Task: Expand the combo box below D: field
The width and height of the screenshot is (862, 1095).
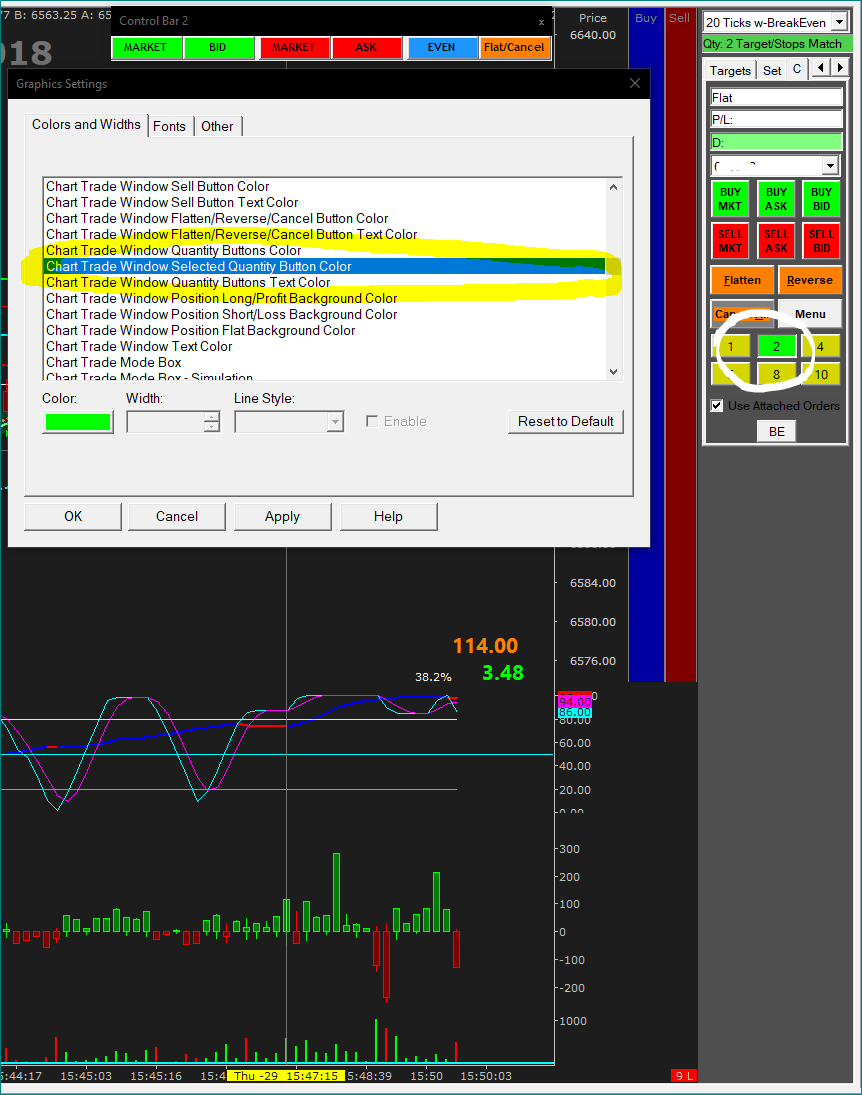Action: coord(830,166)
